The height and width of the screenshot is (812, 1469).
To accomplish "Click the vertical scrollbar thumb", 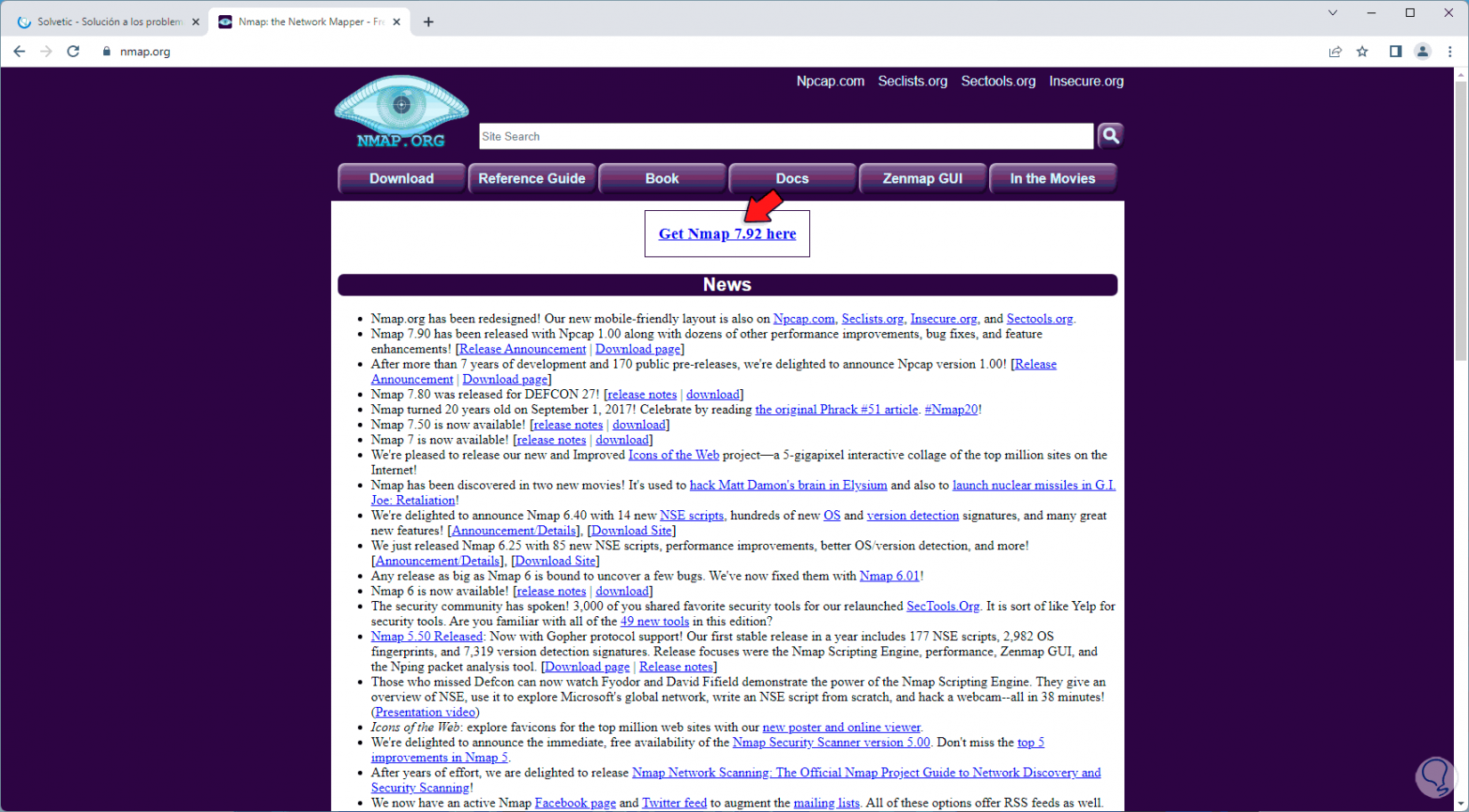I will [1461, 221].
